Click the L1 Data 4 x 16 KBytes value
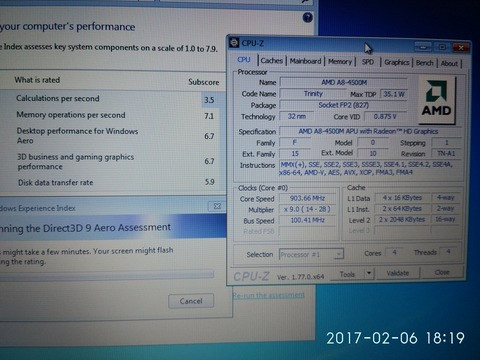The height and width of the screenshot is (360, 480). 402,198
